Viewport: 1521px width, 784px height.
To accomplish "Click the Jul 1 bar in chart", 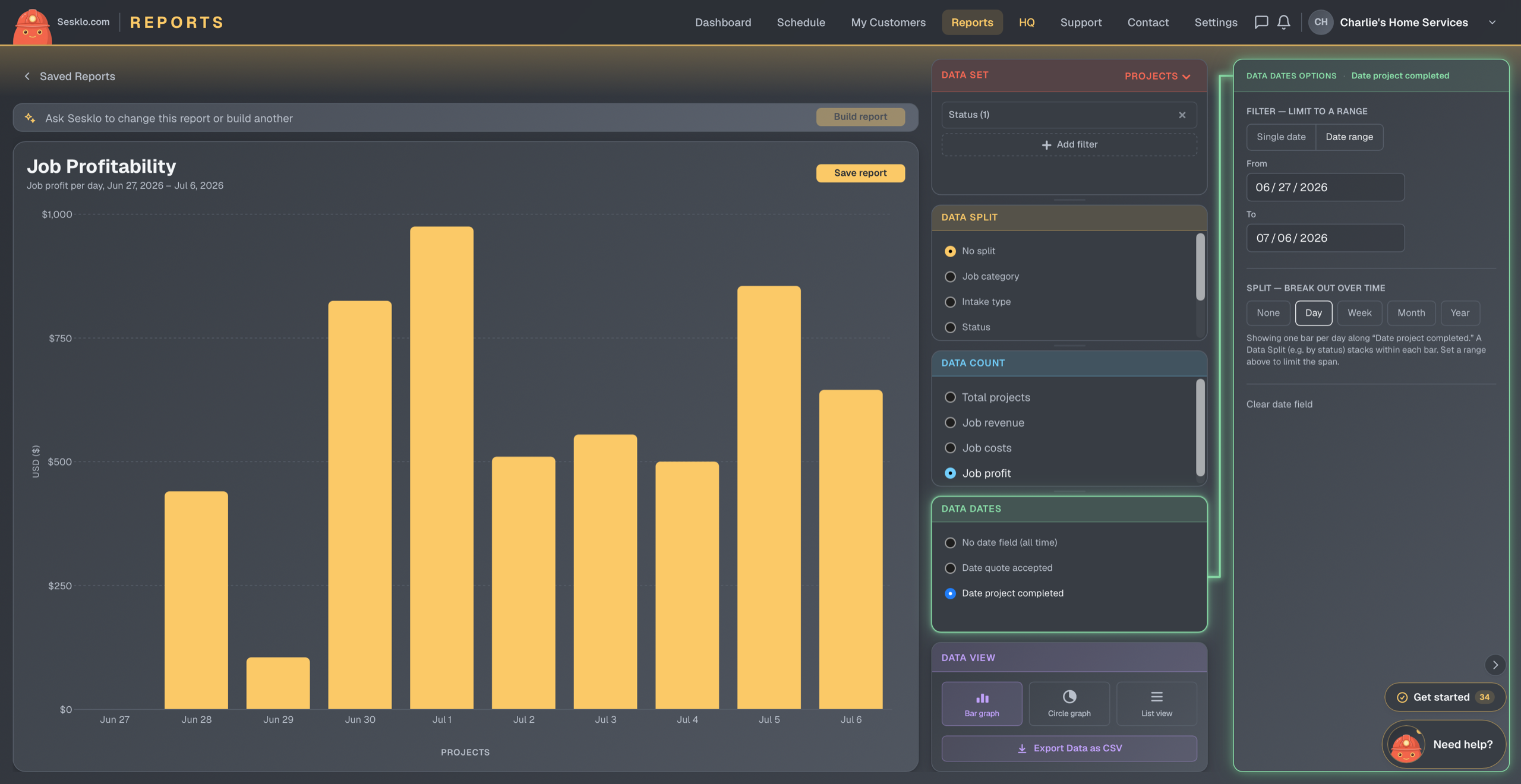I will (441, 467).
